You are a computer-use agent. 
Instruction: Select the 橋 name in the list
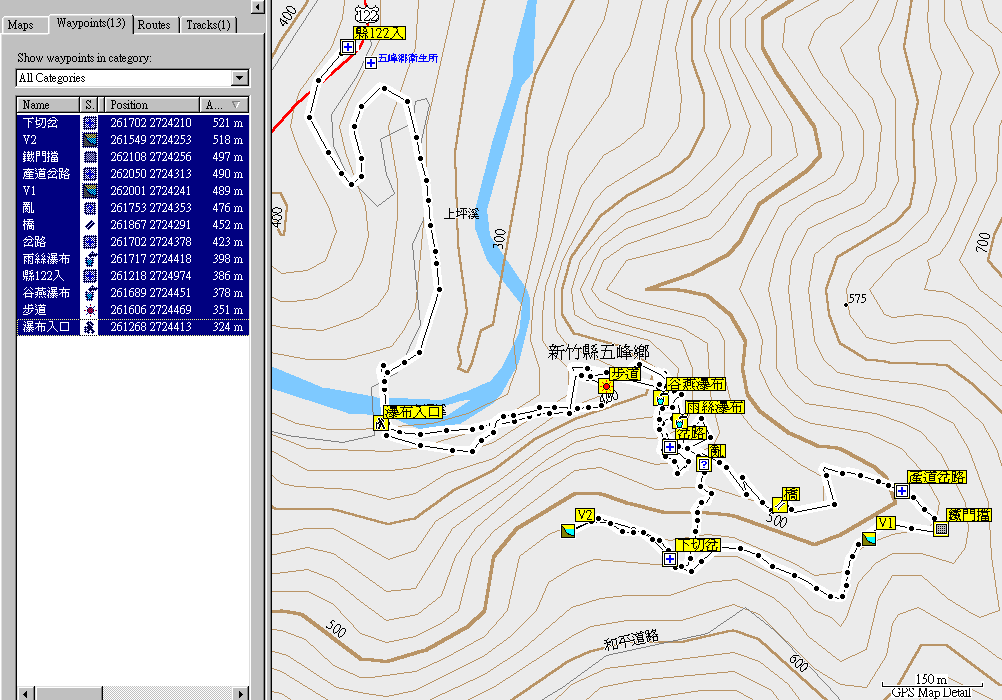[x=28, y=225]
